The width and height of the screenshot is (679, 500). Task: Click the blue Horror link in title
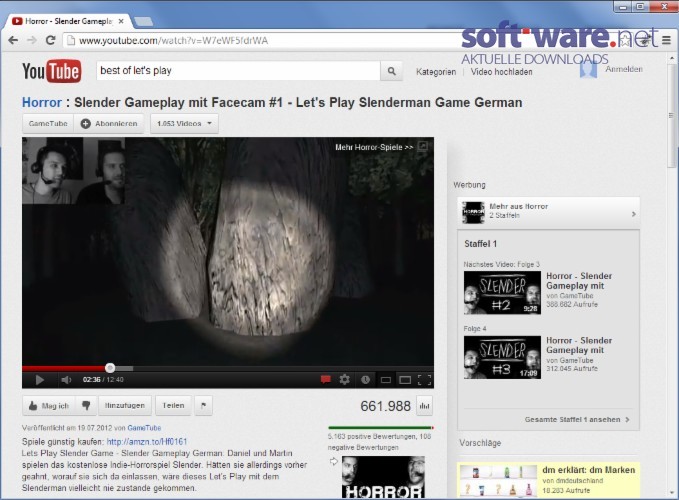pyautogui.click(x=42, y=103)
